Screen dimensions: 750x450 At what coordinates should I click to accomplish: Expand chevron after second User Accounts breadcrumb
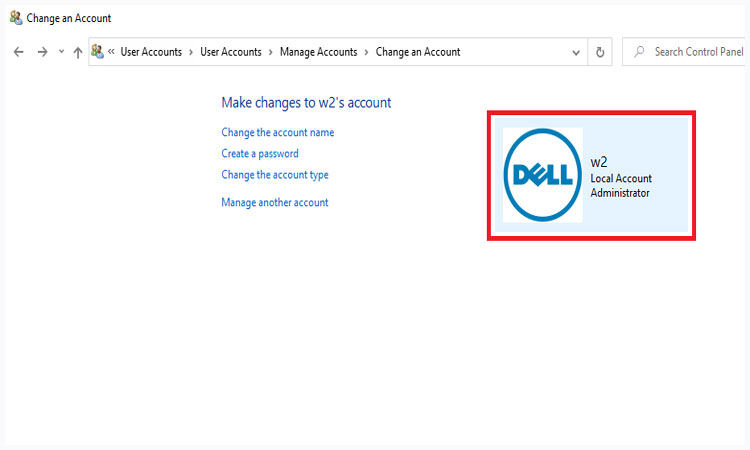[x=270, y=52]
